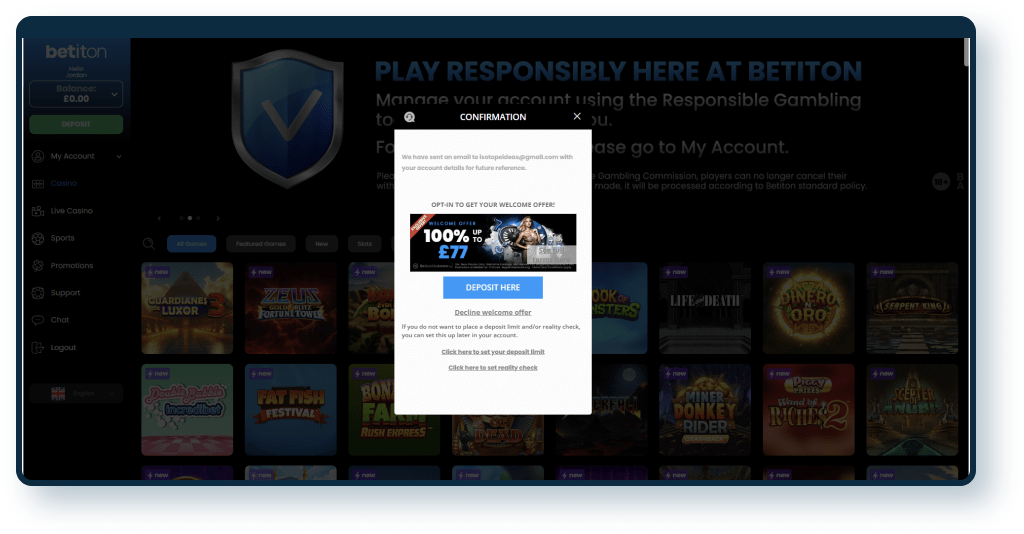
Task: Open the English language selector
Action: (x=76, y=394)
